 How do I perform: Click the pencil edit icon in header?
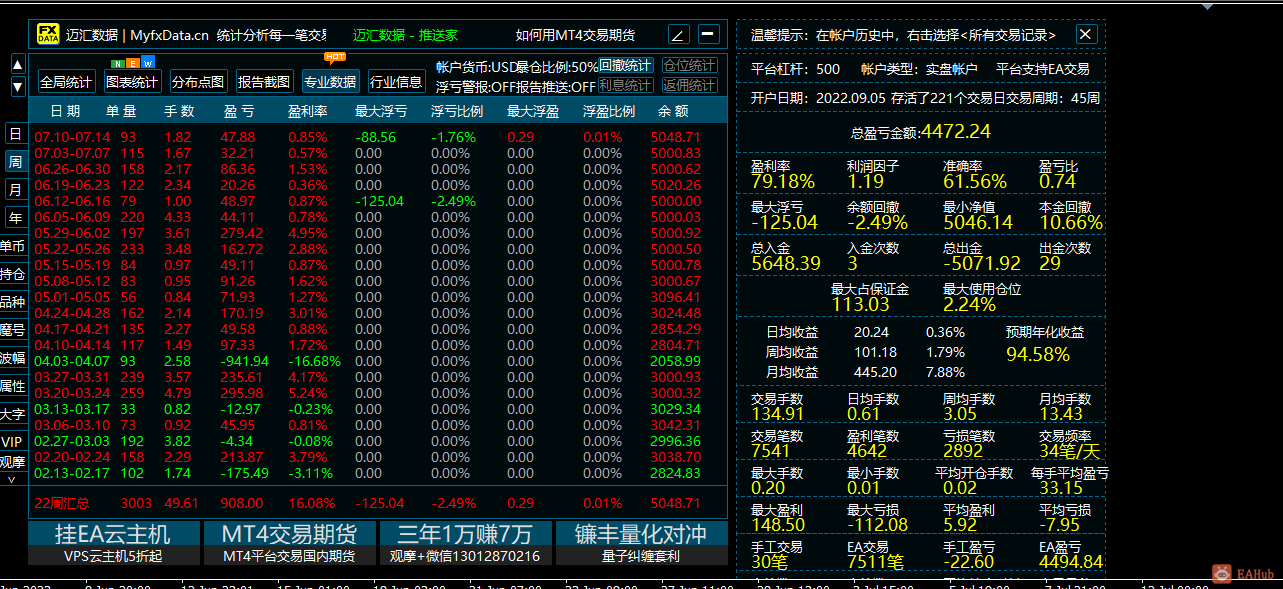(678, 35)
